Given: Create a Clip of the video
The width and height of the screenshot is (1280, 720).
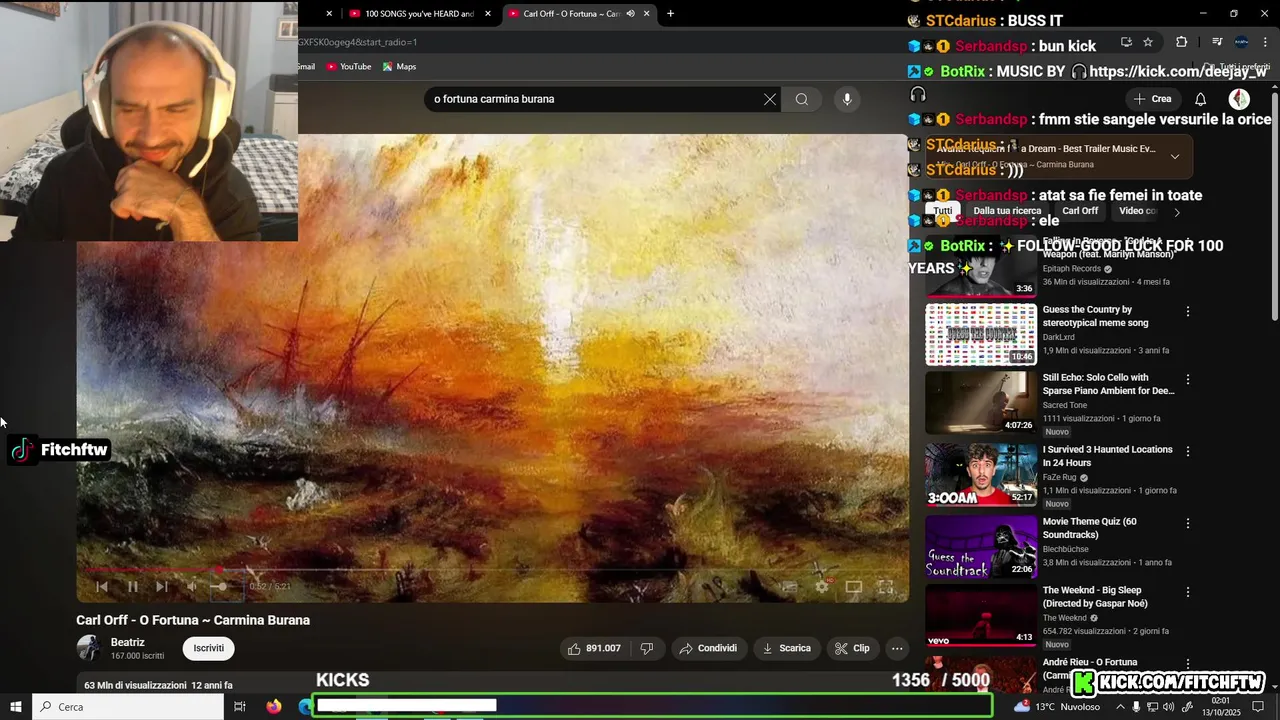Looking at the screenshot, I should click(851, 648).
